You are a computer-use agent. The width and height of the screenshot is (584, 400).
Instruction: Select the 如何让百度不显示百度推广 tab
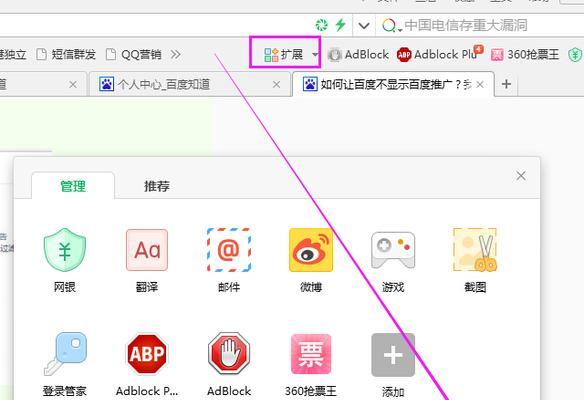pyautogui.click(x=393, y=84)
